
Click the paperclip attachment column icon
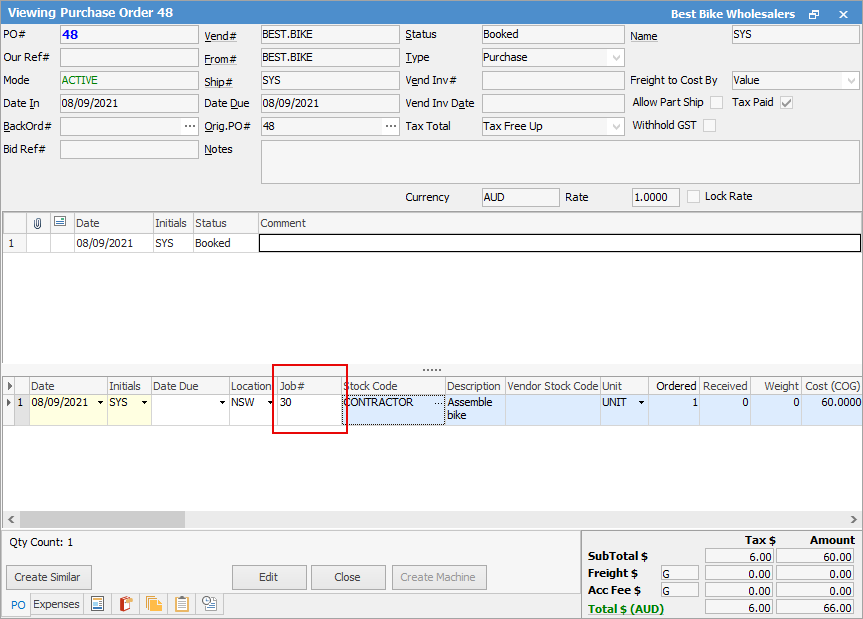[x=38, y=222]
